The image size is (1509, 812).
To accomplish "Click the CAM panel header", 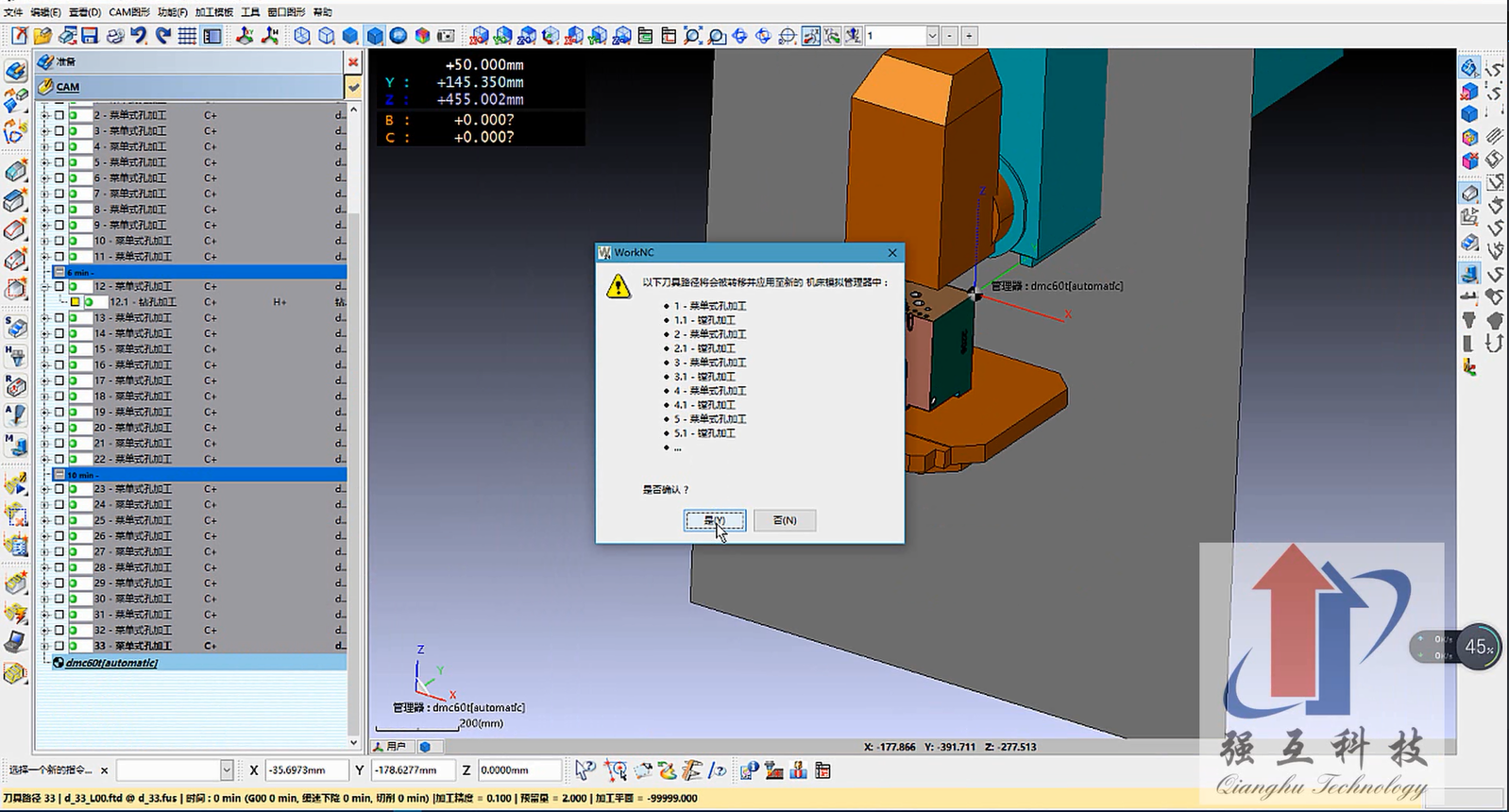I will (x=190, y=87).
